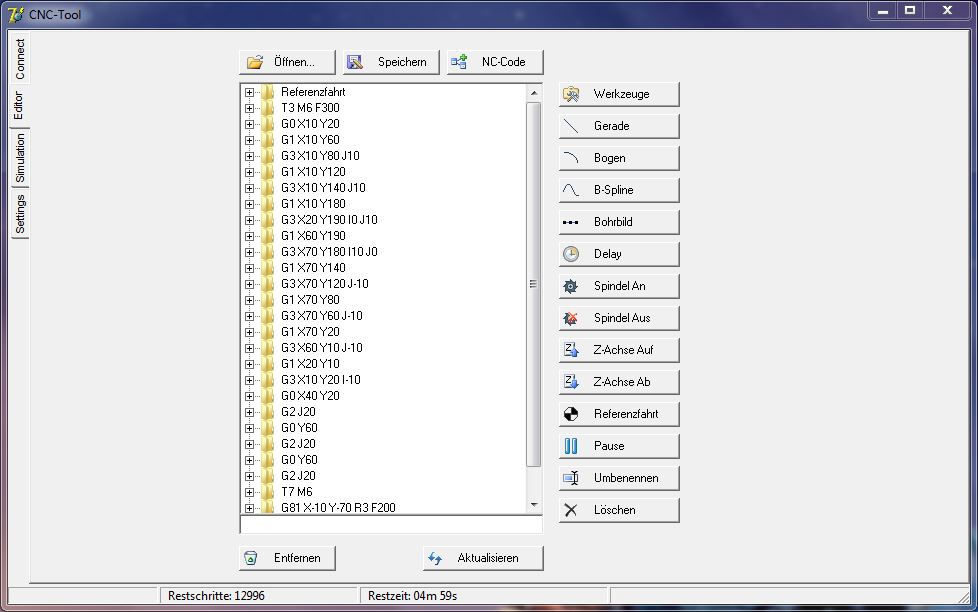Turn on spindle with Spindel An icon
978x612 pixels.
coord(571,286)
